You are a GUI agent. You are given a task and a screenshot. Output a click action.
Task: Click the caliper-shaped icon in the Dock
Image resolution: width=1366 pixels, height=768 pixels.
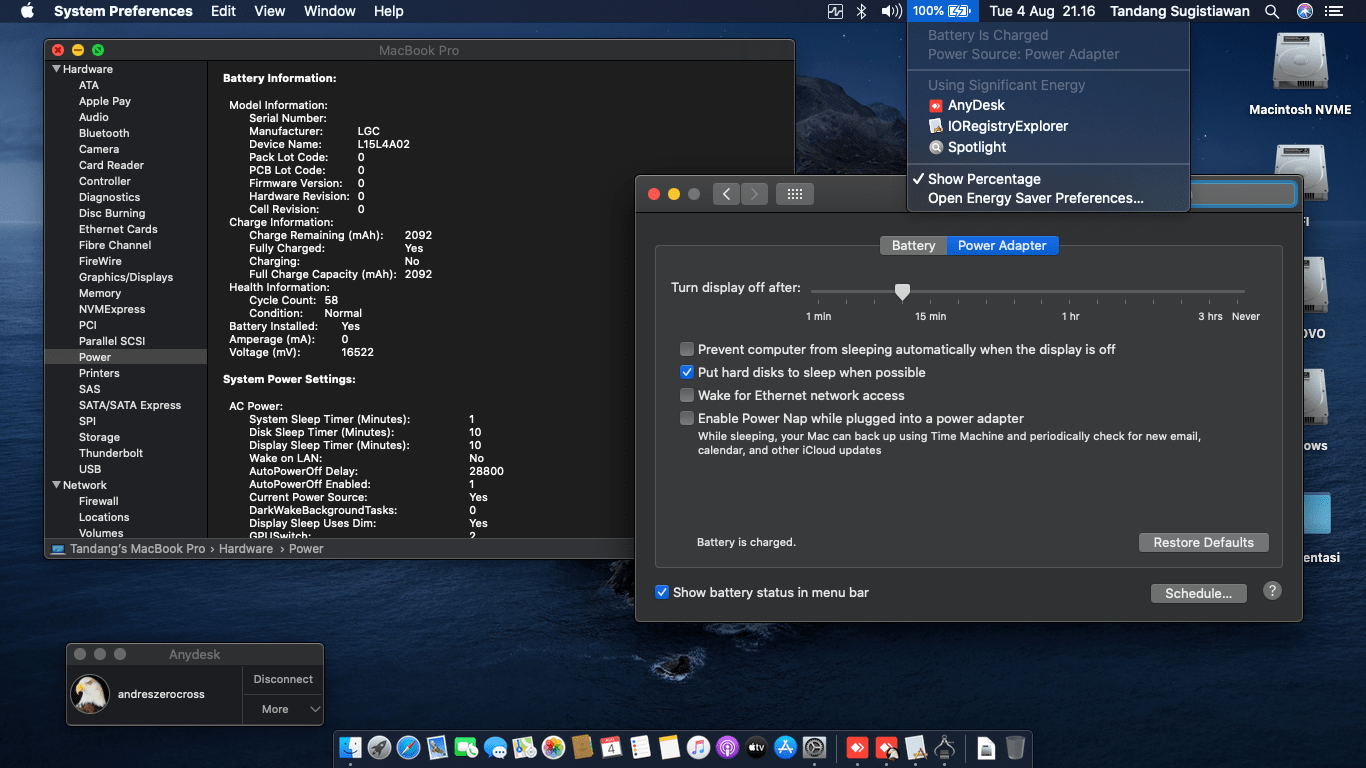tap(944, 747)
